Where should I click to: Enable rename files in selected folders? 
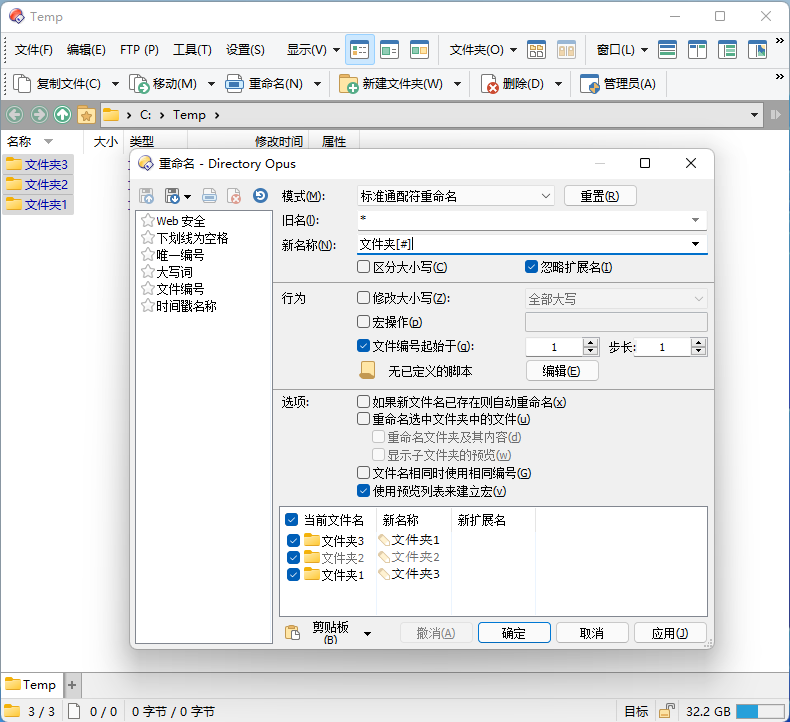(x=363, y=419)
